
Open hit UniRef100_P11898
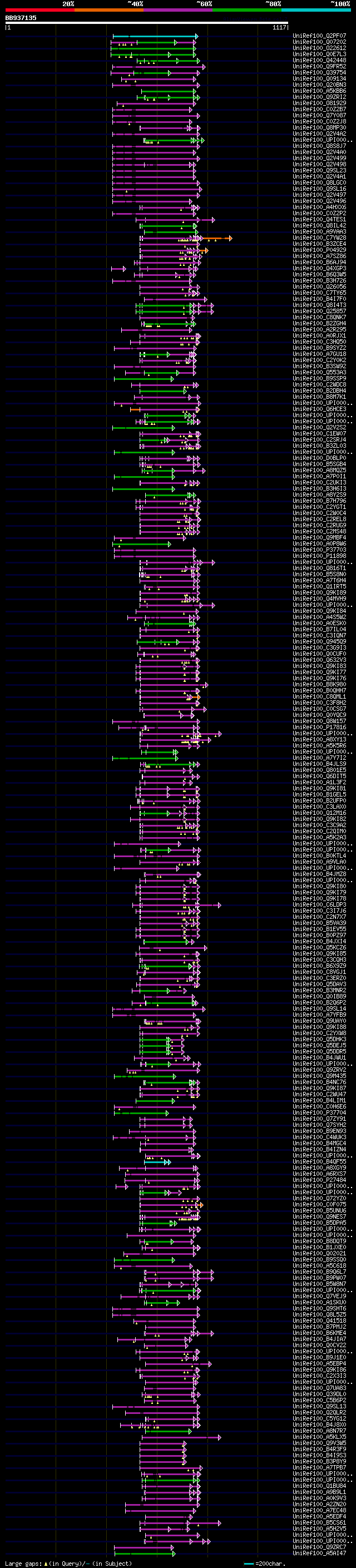point(319,556)
